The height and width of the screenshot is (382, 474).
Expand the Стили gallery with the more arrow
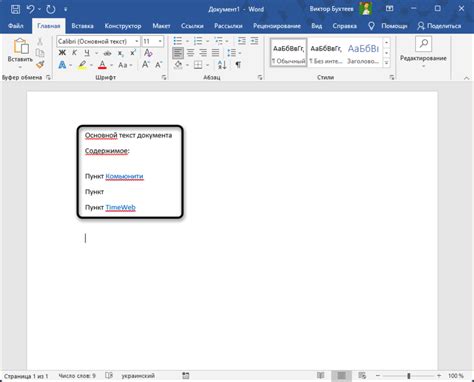387,63
